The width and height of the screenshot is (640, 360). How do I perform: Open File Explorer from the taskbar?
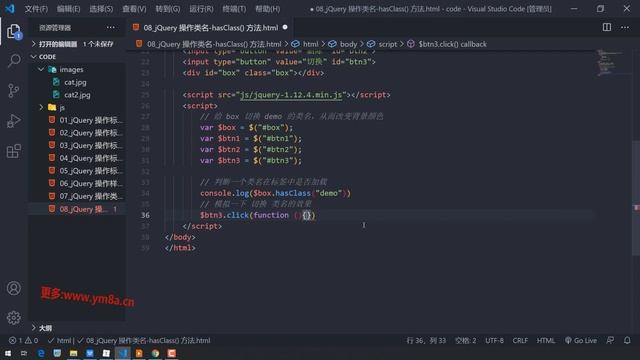pos(73,353)
